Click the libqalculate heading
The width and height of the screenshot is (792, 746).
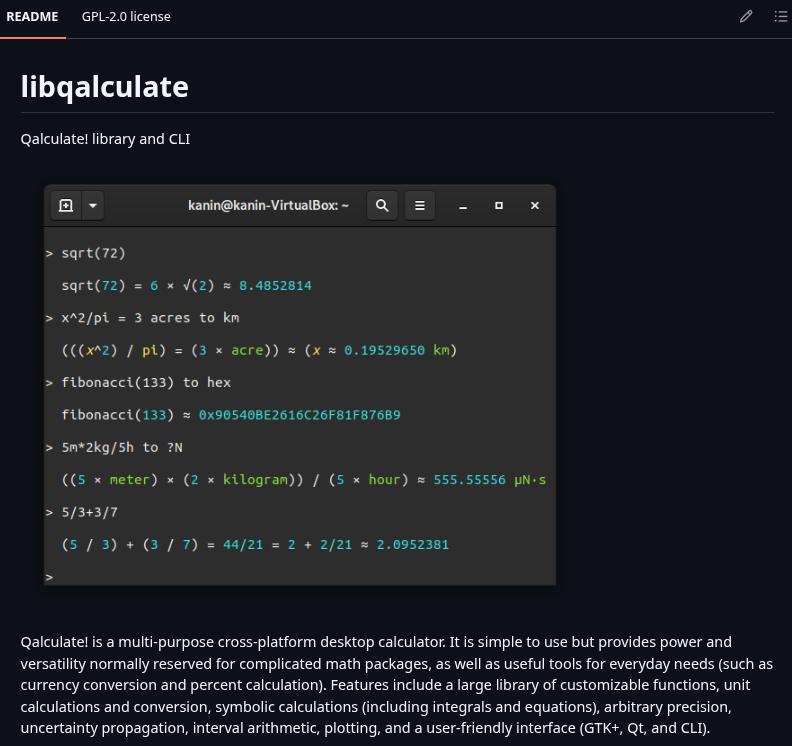(105, 86)
